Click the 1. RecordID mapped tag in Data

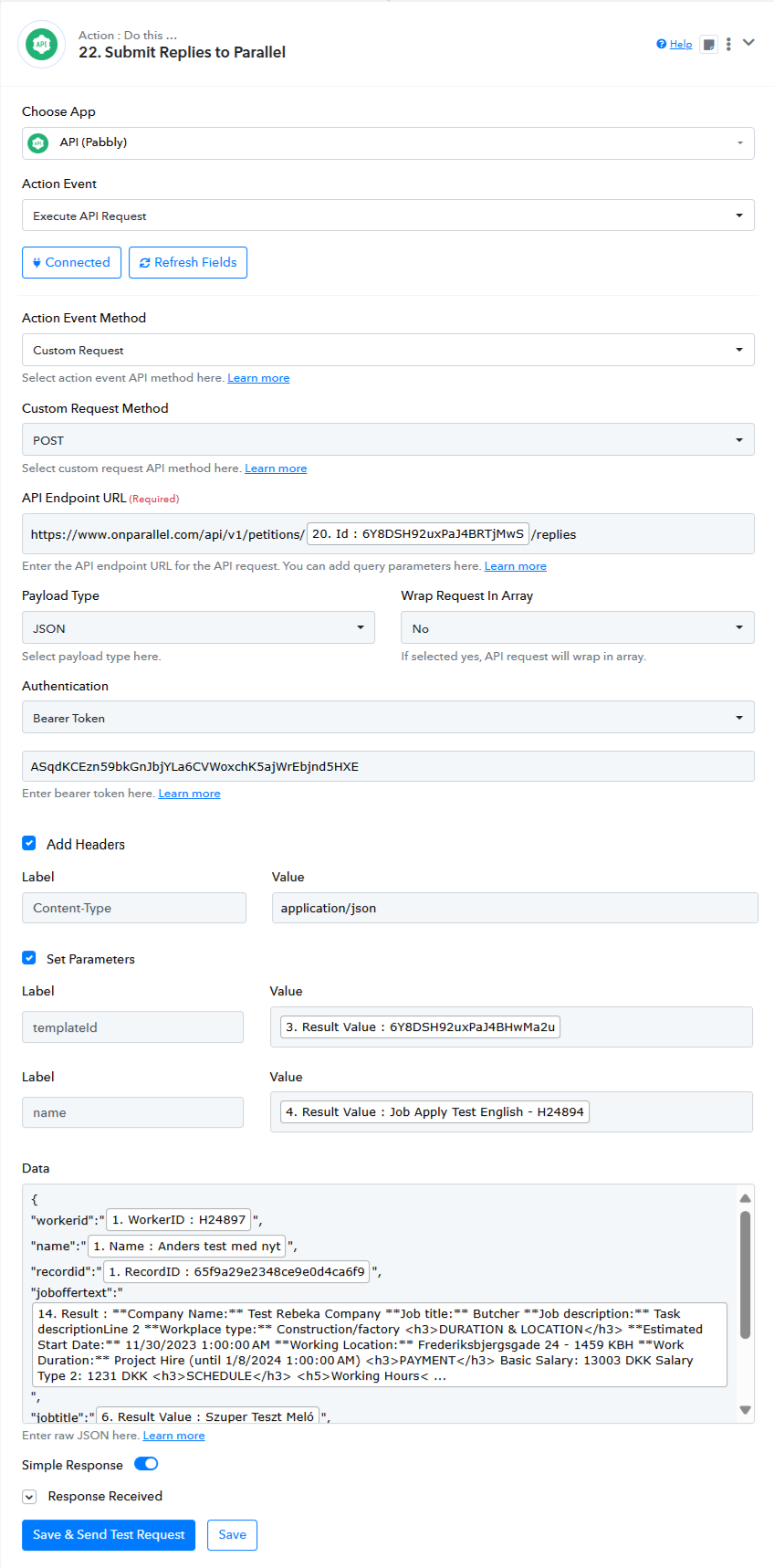(236, 1271)
